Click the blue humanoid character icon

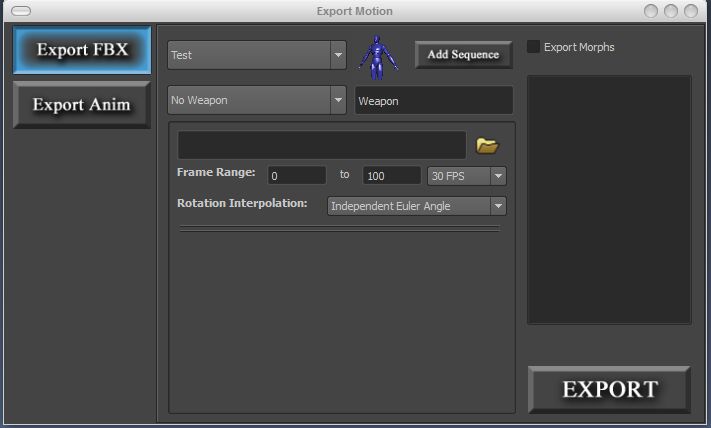[x=378, y=58]
